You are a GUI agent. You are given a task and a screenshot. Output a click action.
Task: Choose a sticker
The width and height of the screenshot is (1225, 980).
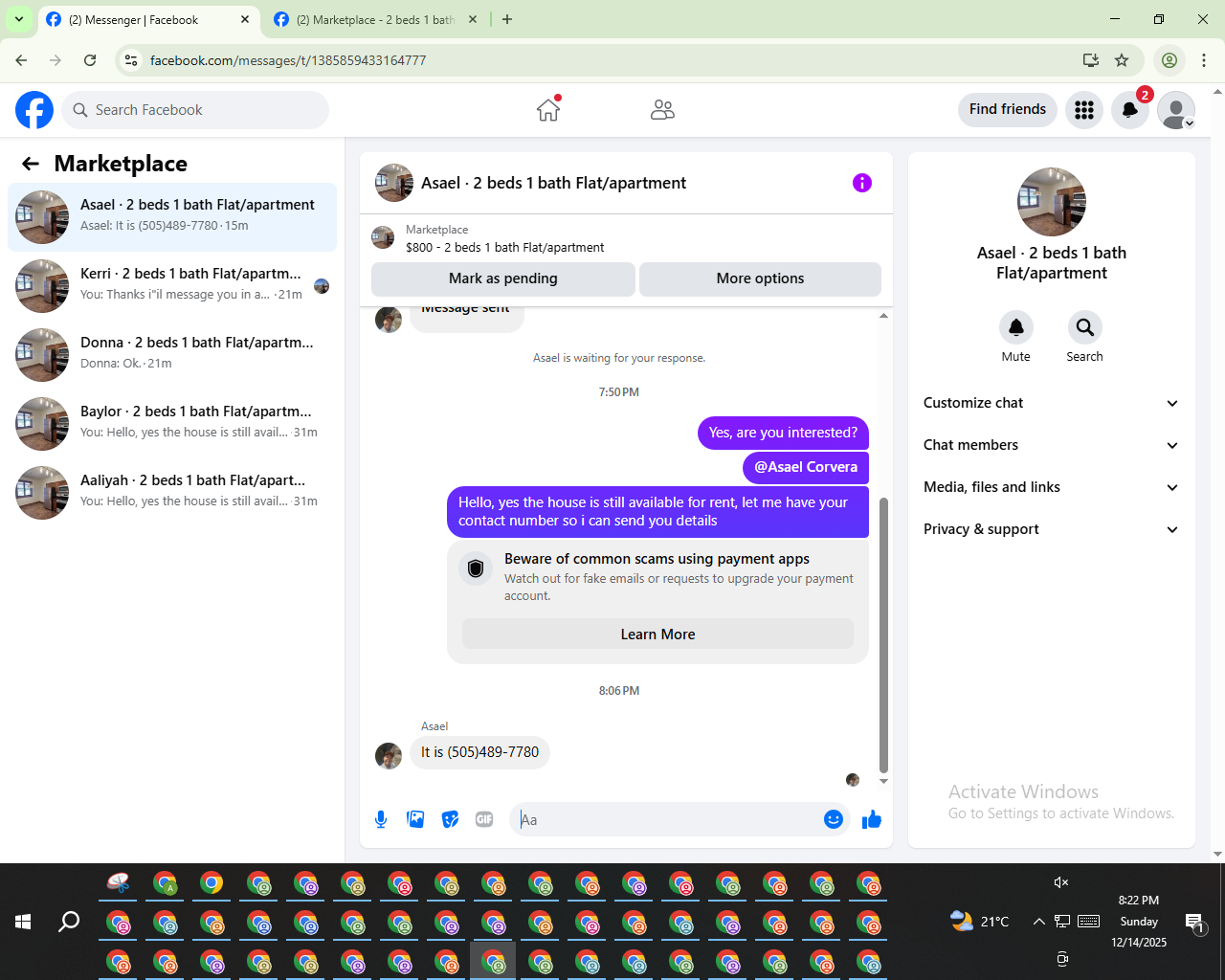(x=450, y=819)
